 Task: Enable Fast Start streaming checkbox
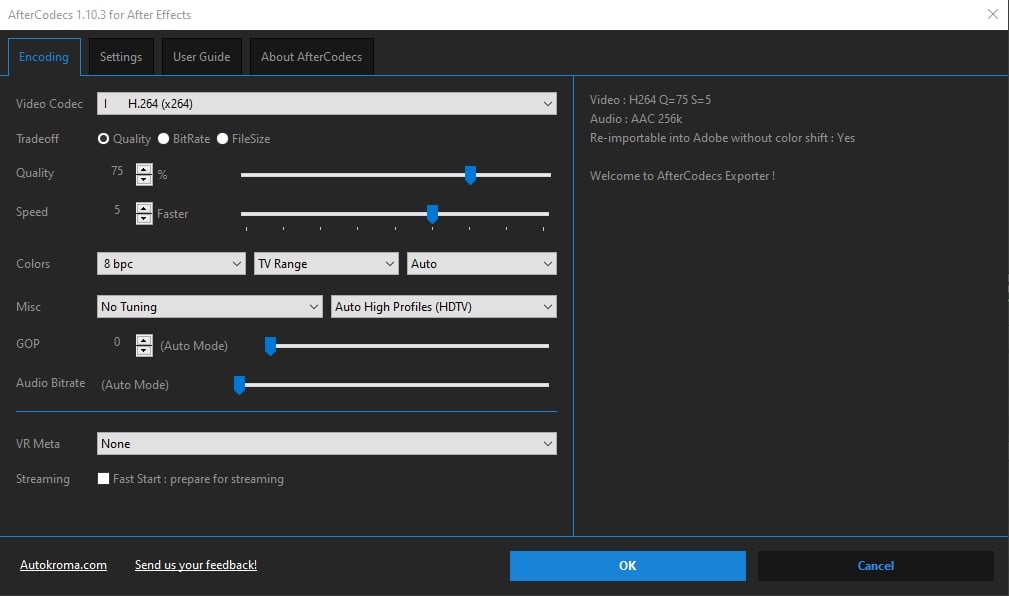click(103, 479)
